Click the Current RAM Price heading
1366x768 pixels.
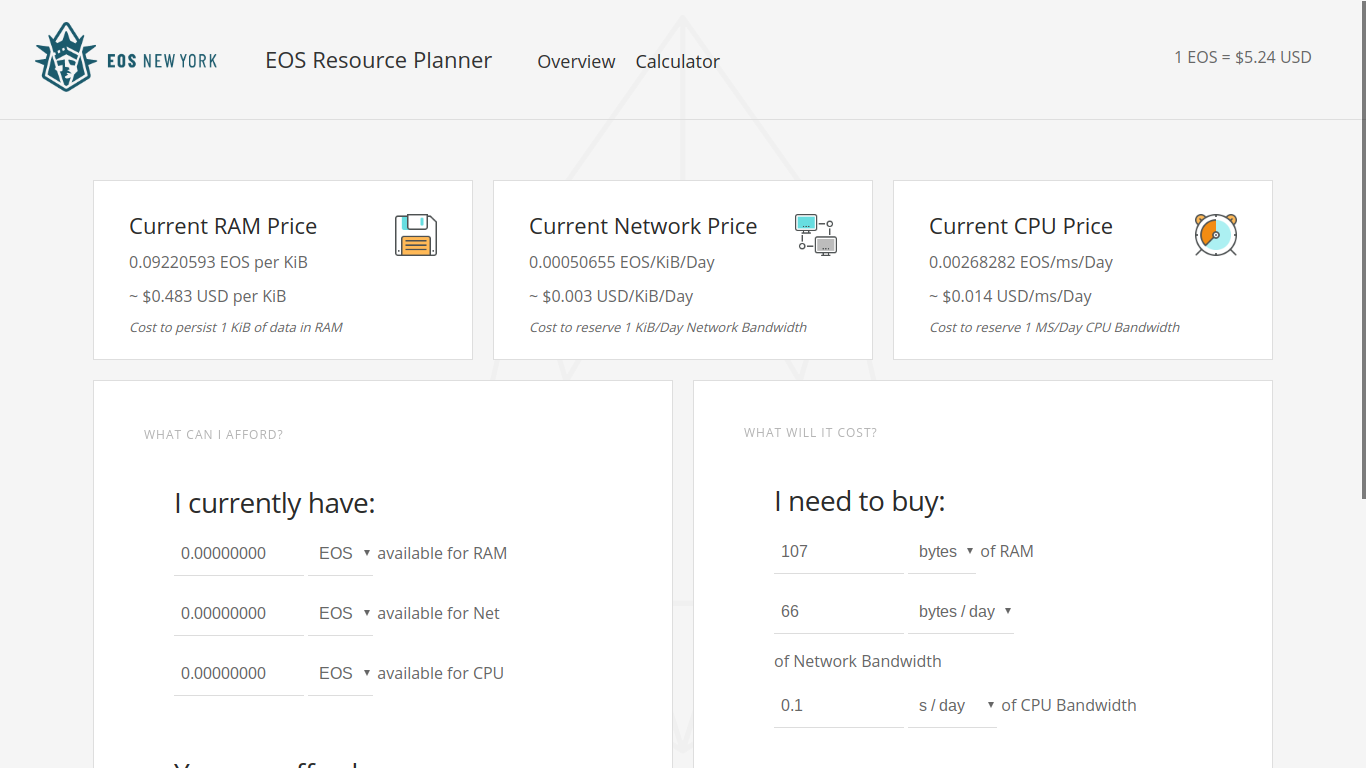pos(223,226)
